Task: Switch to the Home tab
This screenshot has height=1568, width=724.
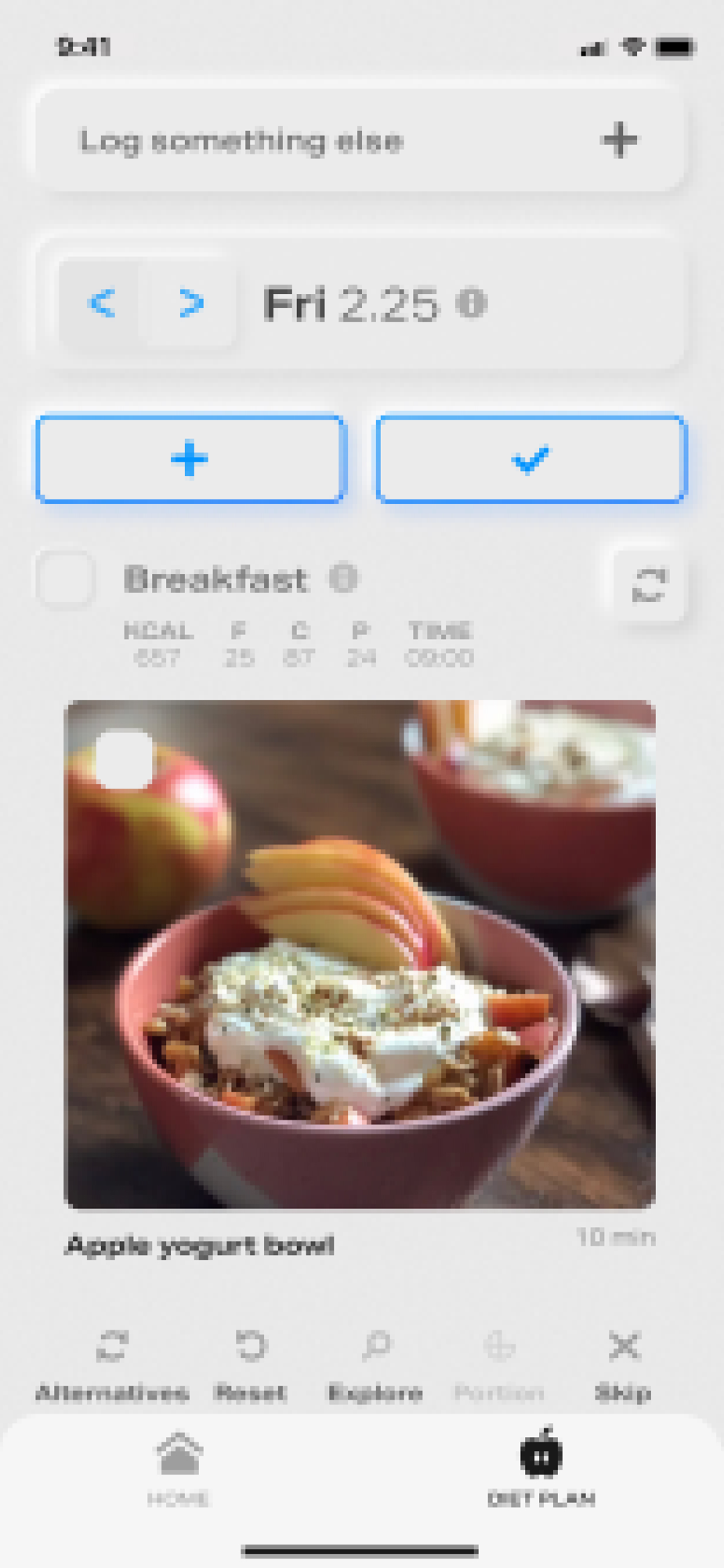Action: click(x=179, y=1468)
